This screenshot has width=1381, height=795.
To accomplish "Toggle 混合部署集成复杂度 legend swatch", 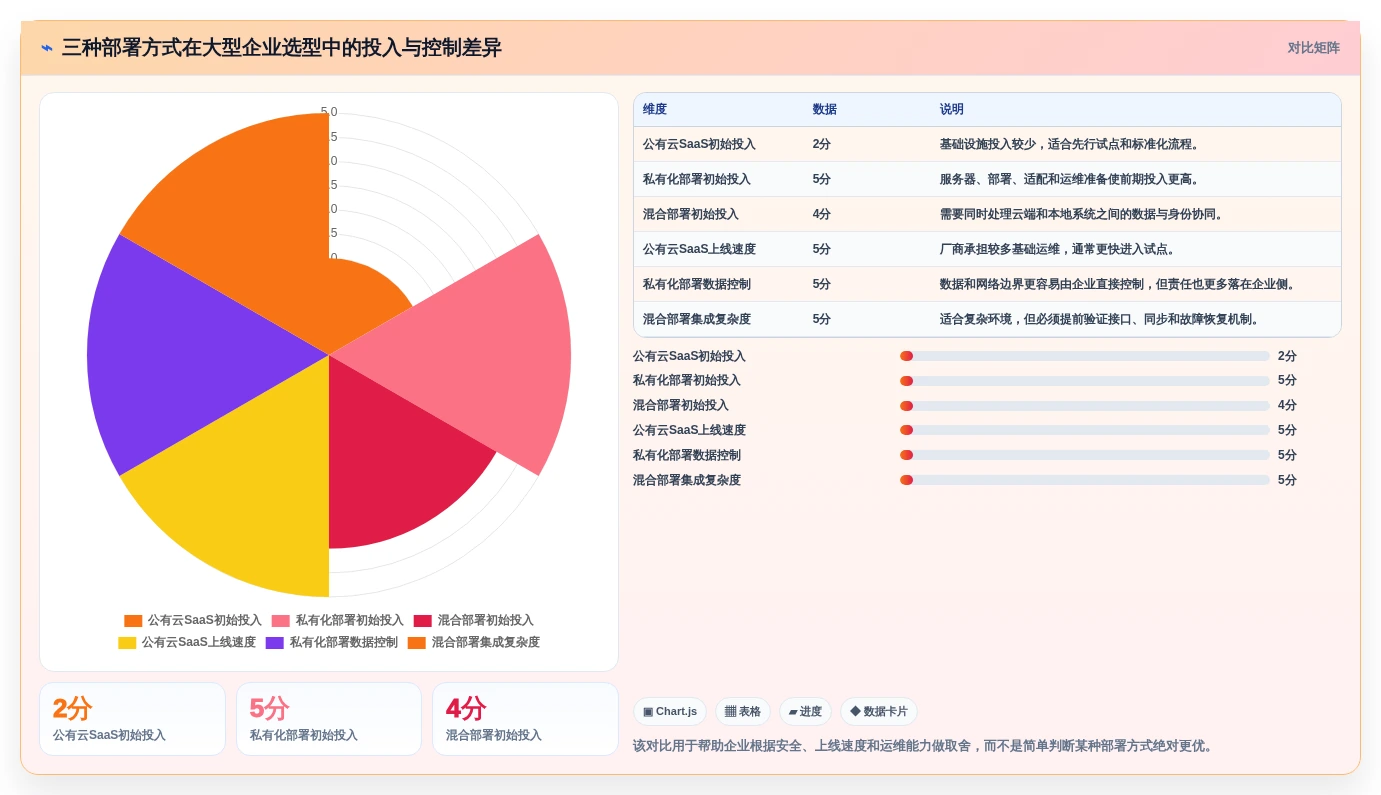I will [417, 643].
